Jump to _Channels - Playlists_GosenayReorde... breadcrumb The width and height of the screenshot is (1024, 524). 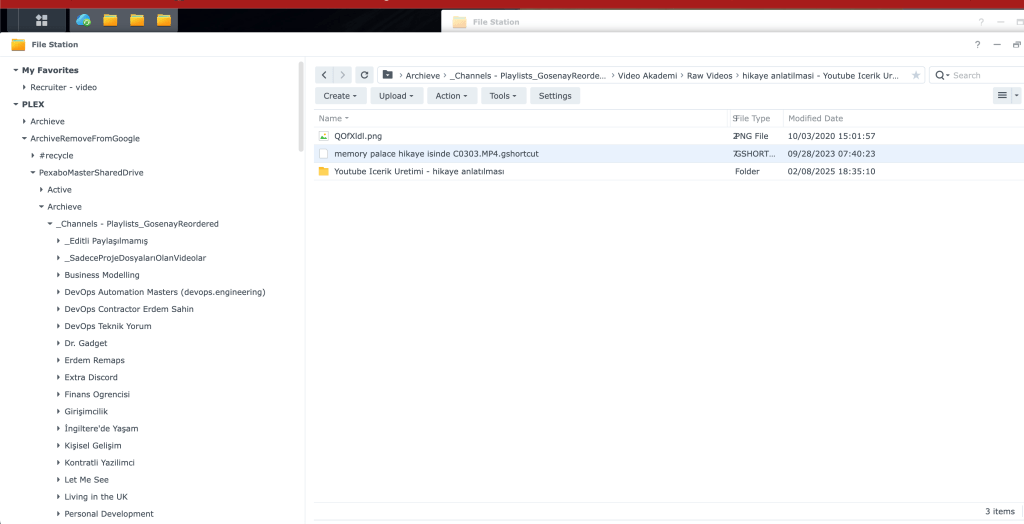click(528, 76)
